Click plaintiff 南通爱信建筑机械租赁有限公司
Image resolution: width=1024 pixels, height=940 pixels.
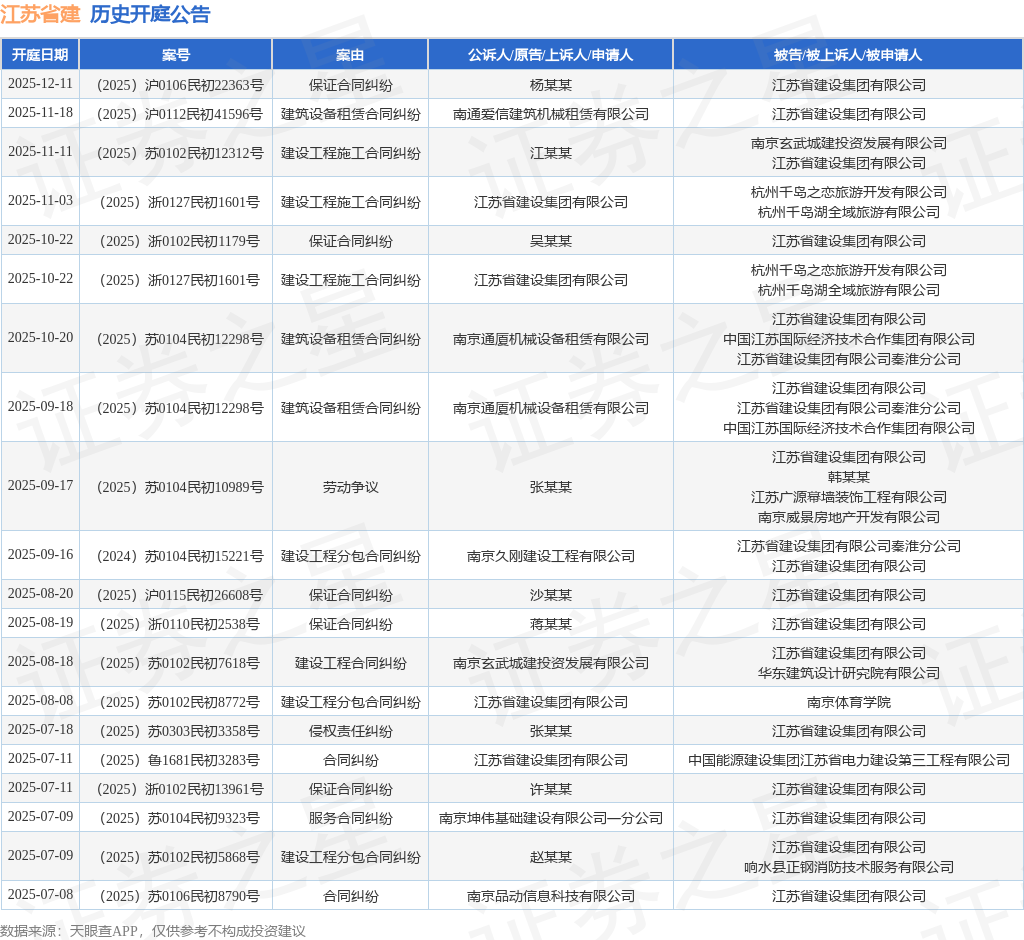(551, 114)
